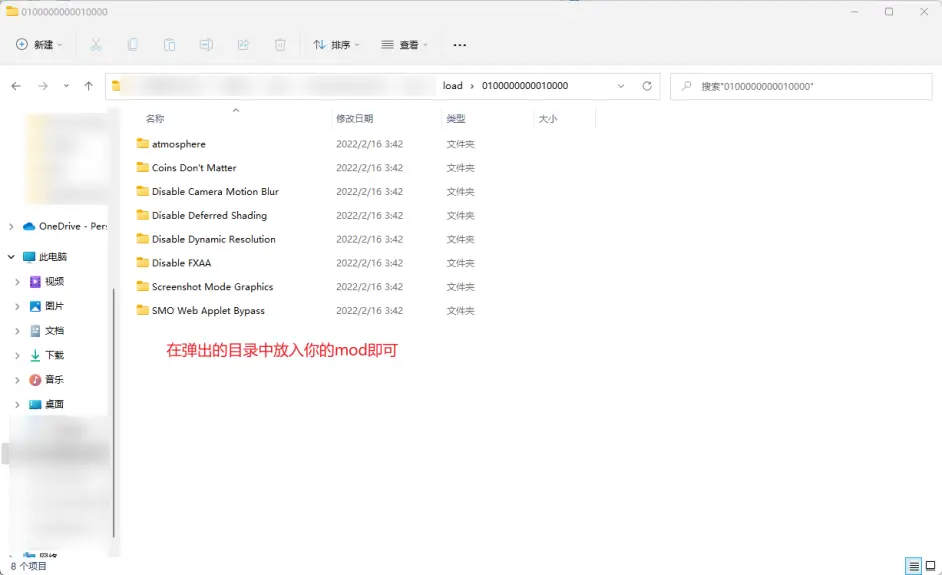Expand the Music (音乐) node
Viewport: 942px width, 575px height.
click(x=17, y=380)
